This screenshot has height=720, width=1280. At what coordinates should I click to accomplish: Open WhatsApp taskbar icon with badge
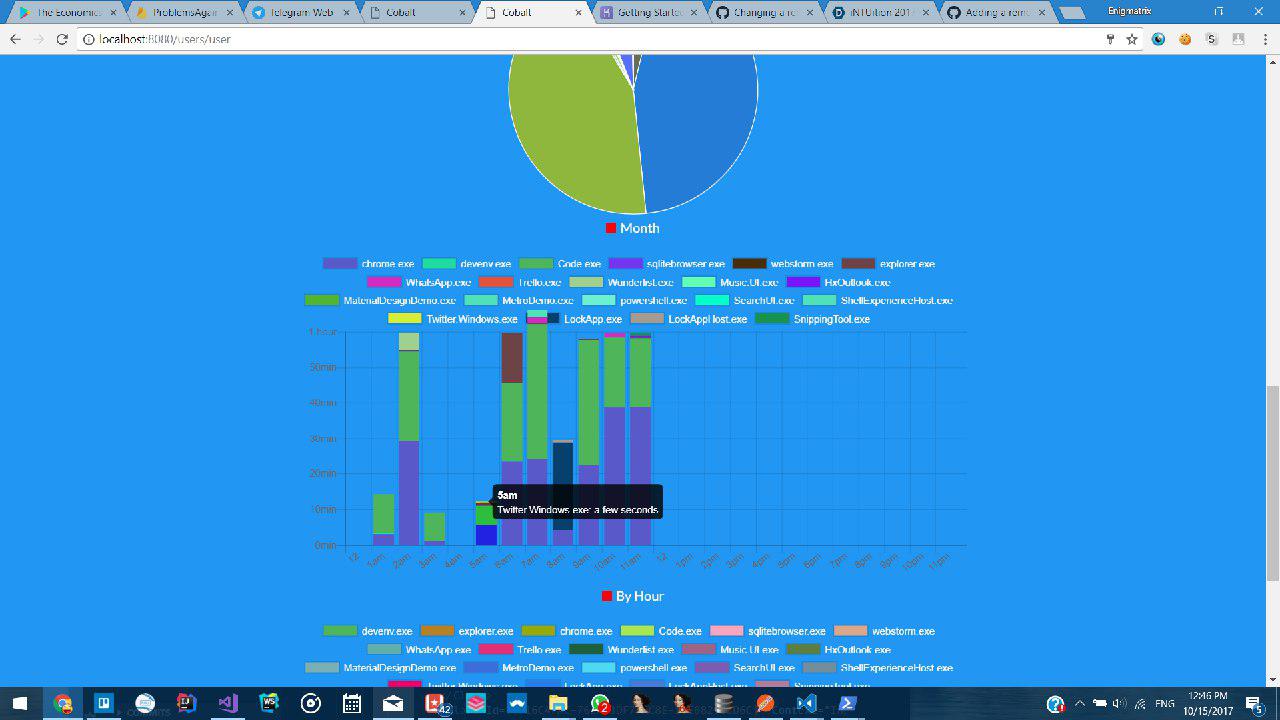click(600, 703)
